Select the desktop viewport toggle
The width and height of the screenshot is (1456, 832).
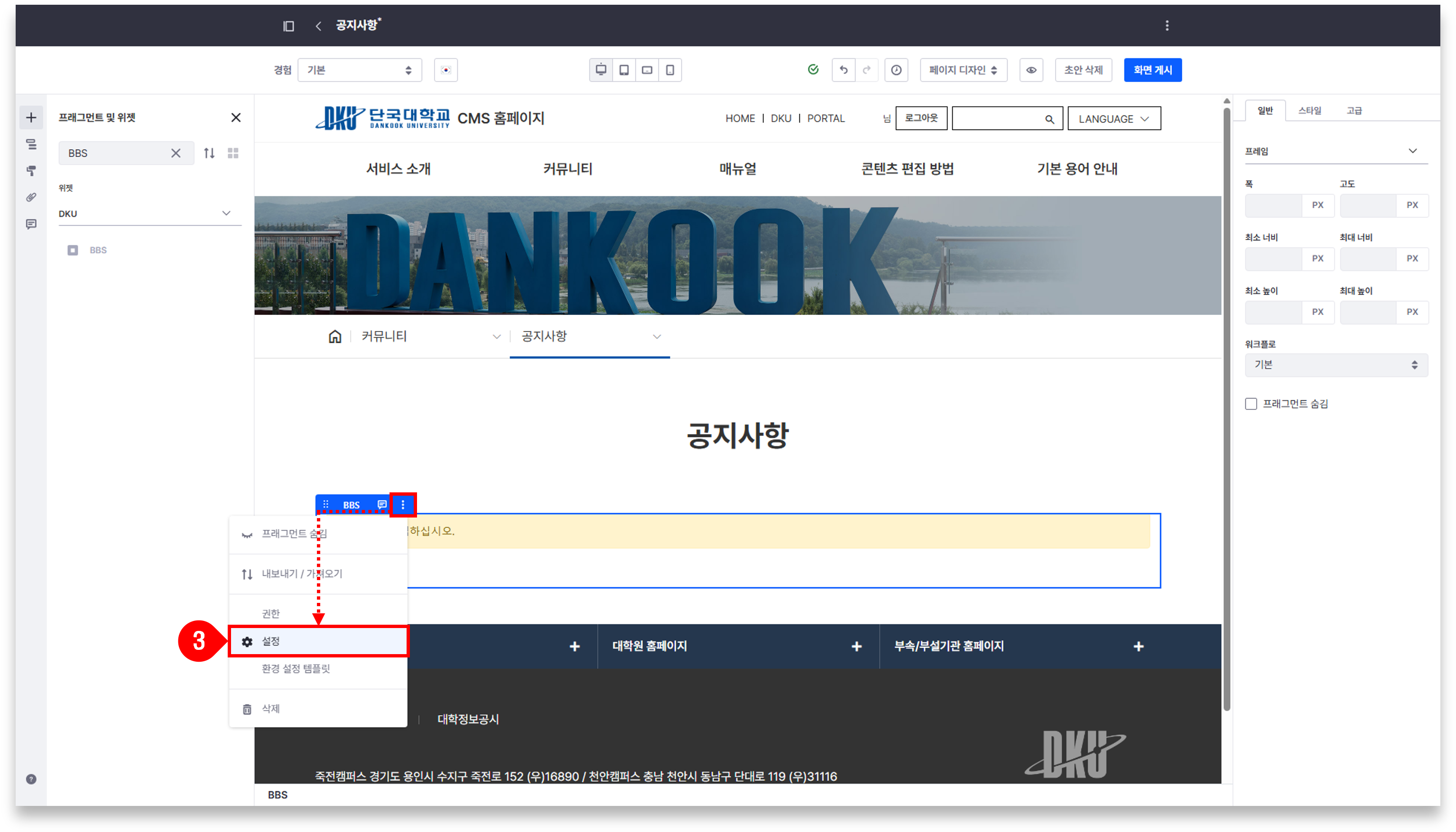click(x=601, y=70)
